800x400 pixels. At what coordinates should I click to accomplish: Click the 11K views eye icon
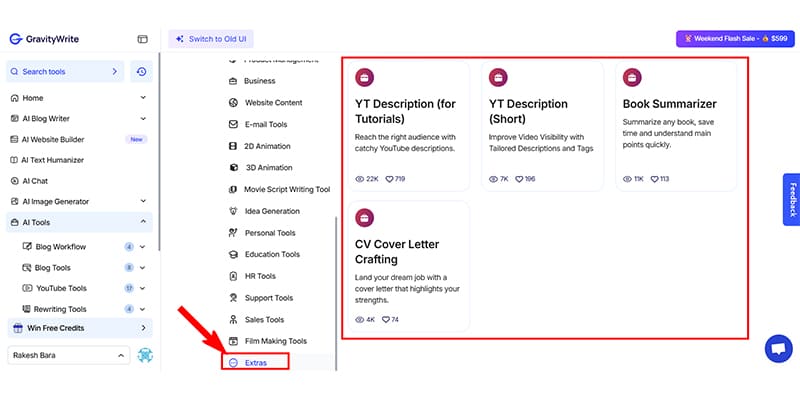pyautogui.click(x=628, y=180)
